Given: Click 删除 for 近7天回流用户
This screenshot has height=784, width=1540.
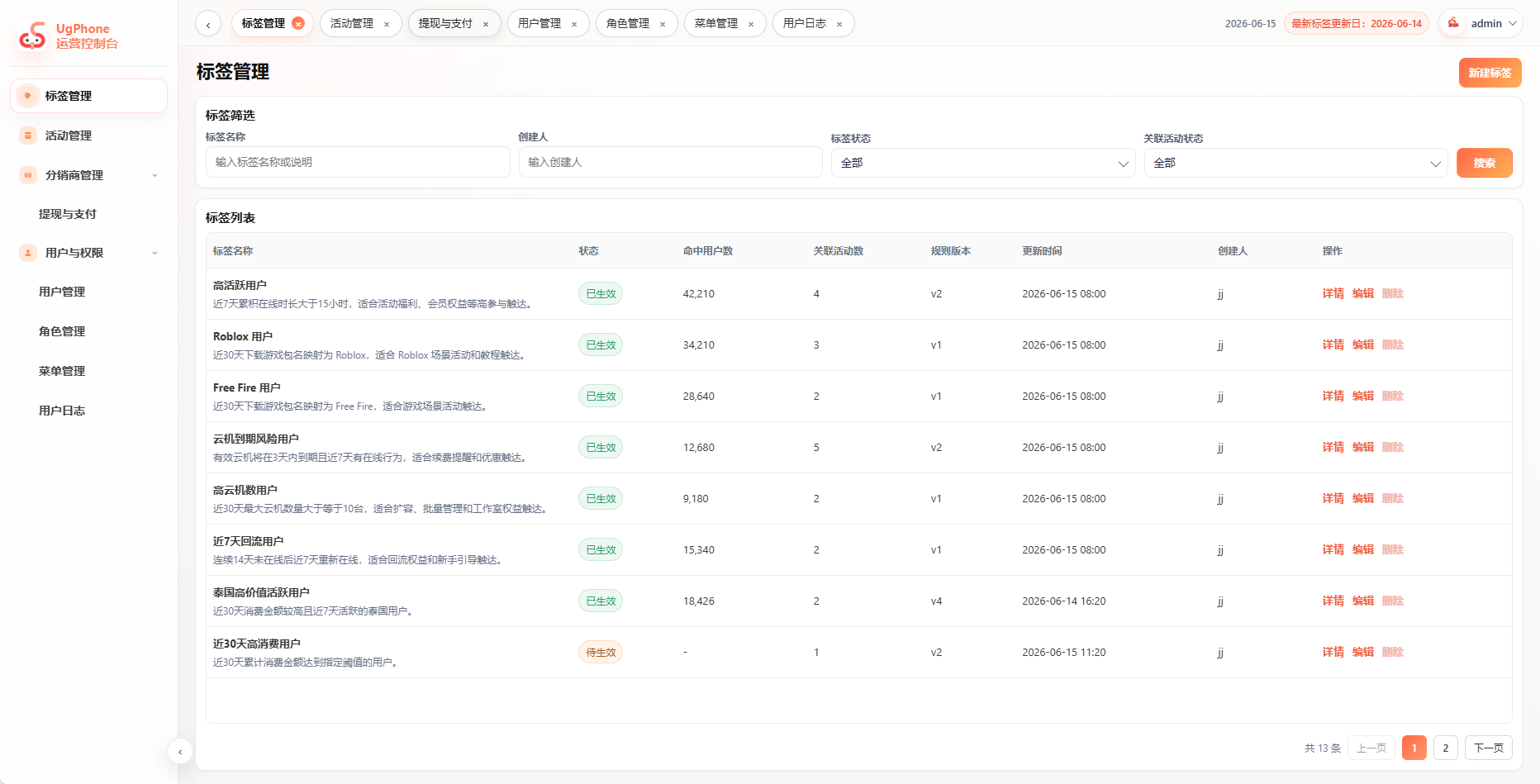Looking at the screenshot, I should [x=1392, y=549].
